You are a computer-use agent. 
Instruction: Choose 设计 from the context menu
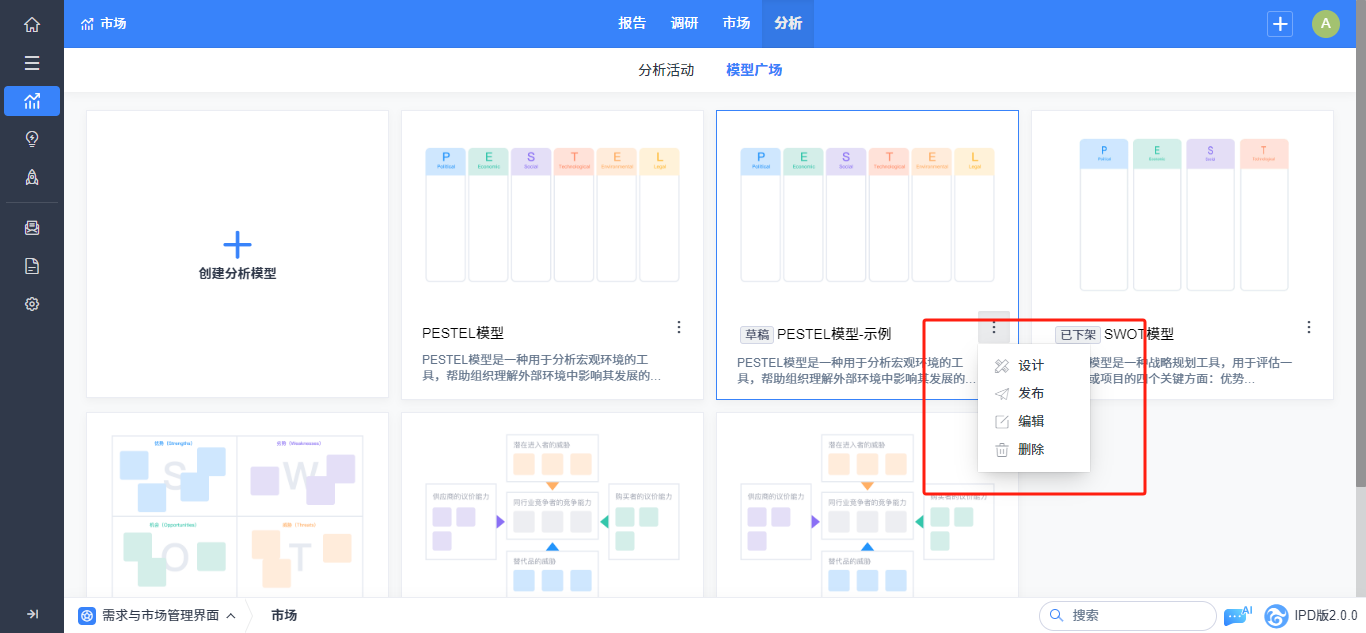(x=1030, y=366)
